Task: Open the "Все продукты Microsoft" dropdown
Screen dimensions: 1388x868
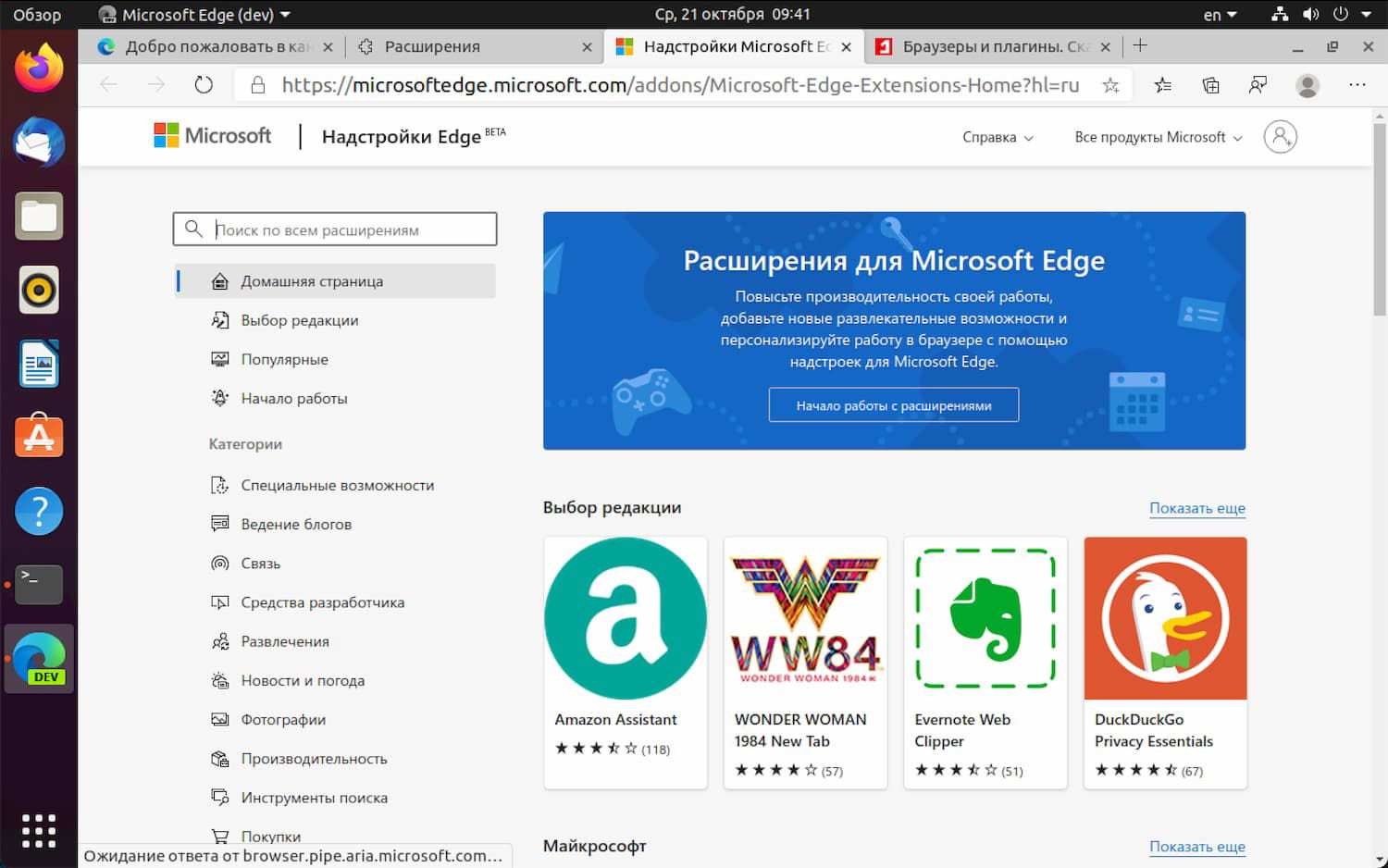Action: coord(1155,136)
